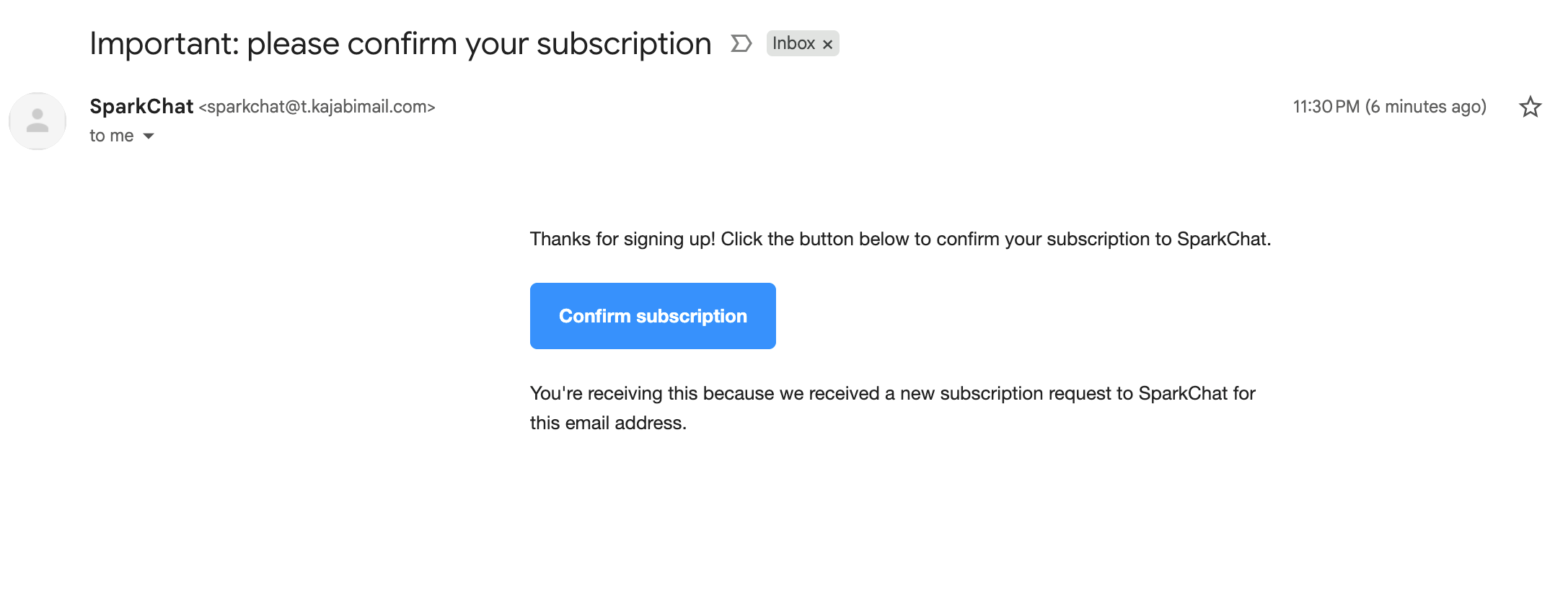Click the "Thanks for signing up!" sentence
Screen dimensions: 1568x606
point(622,239)
